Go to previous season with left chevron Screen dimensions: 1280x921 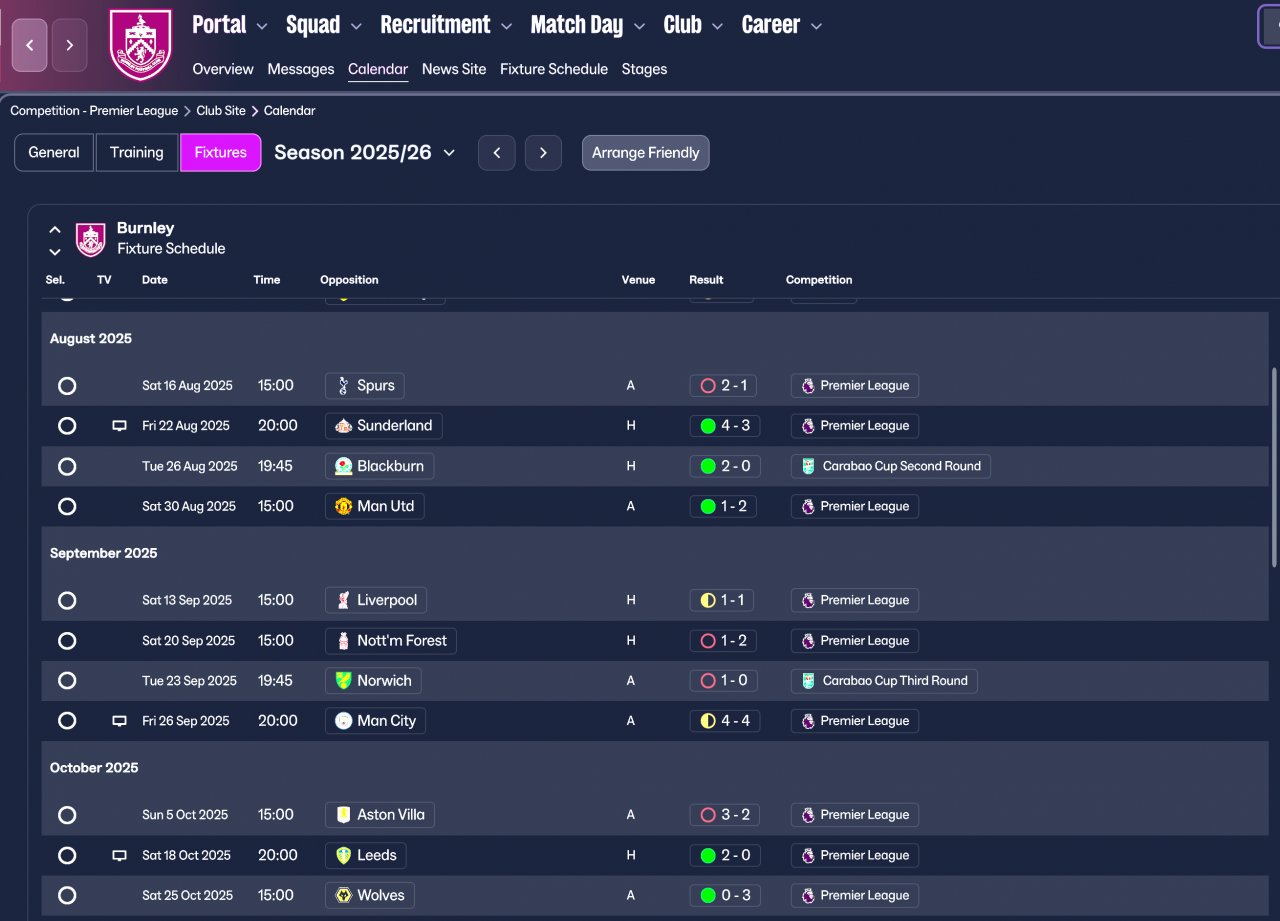tap(497, 153)
